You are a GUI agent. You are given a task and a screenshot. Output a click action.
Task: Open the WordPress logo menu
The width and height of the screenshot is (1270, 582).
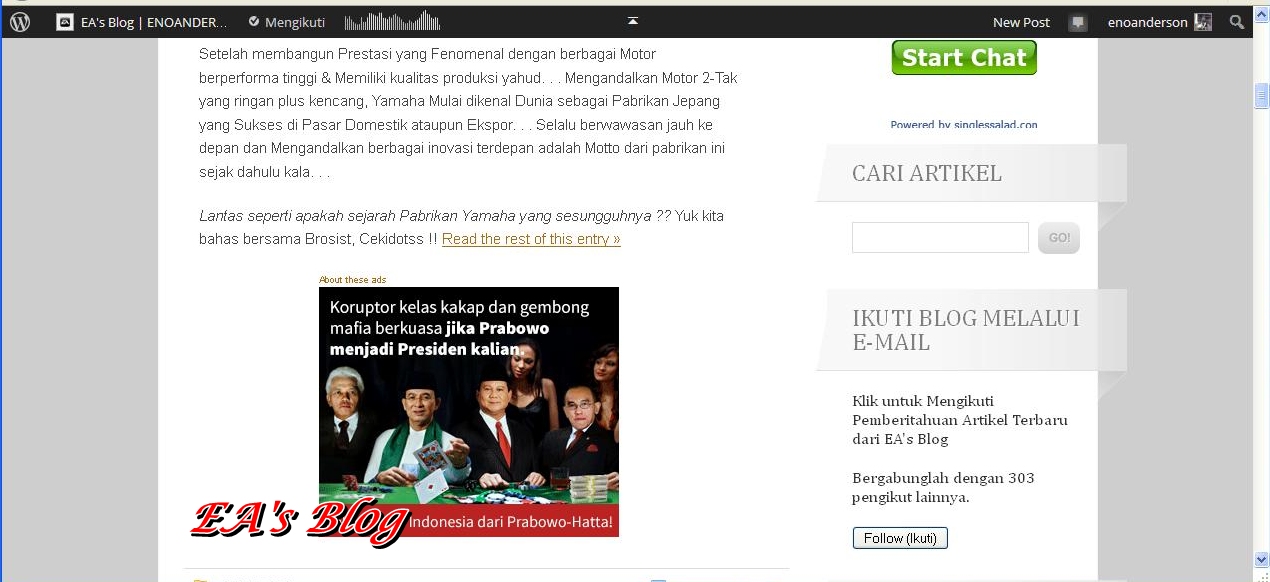click(x=20, y=22)
